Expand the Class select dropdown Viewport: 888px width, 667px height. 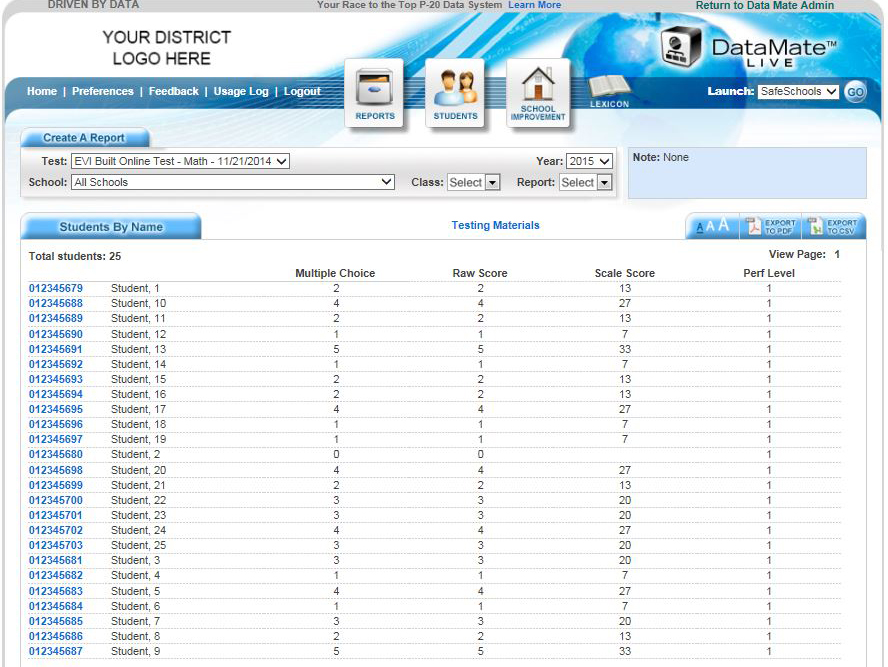coord(475,182)
